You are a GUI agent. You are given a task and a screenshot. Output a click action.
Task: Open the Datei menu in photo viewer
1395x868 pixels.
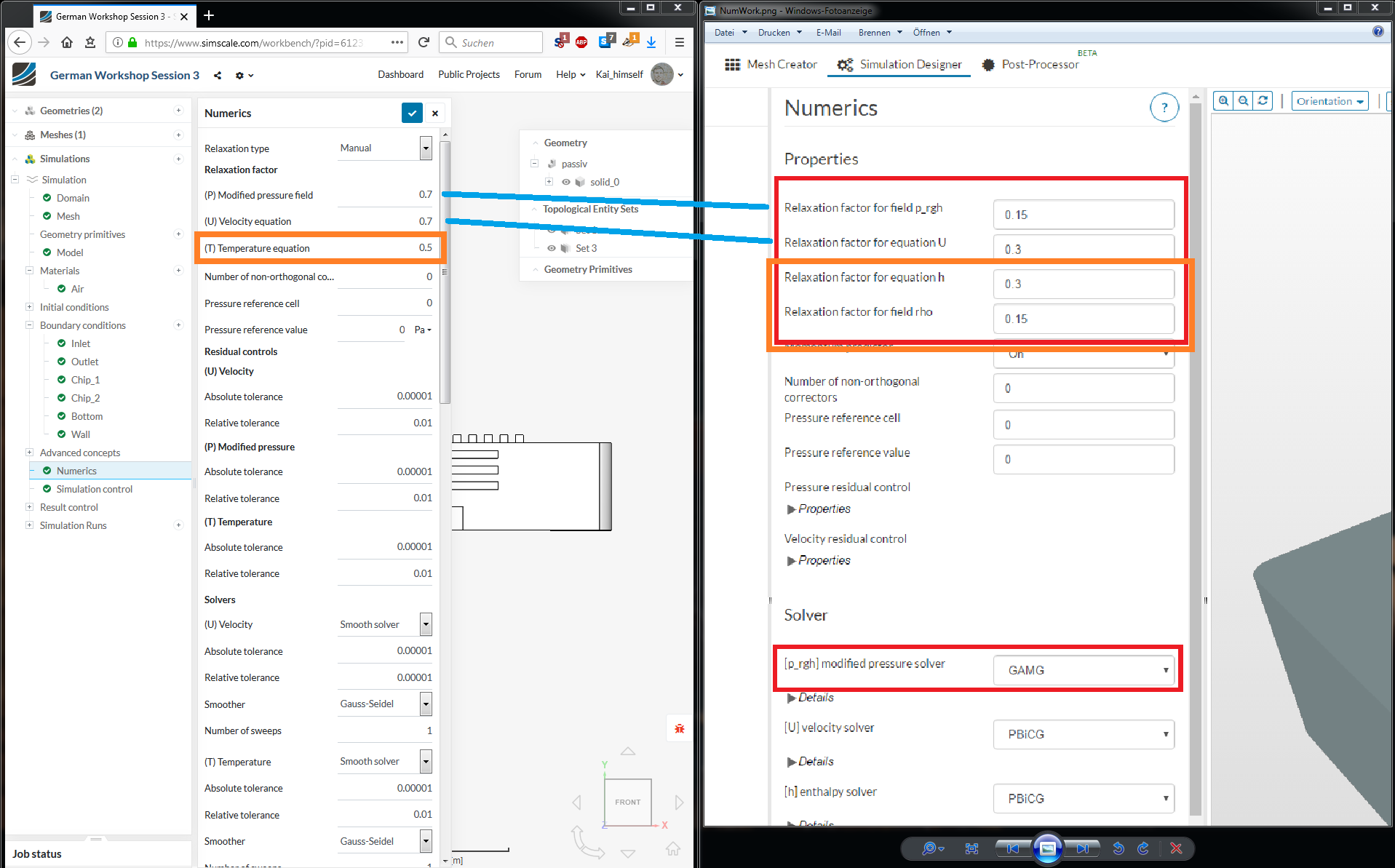click(730, 32)
